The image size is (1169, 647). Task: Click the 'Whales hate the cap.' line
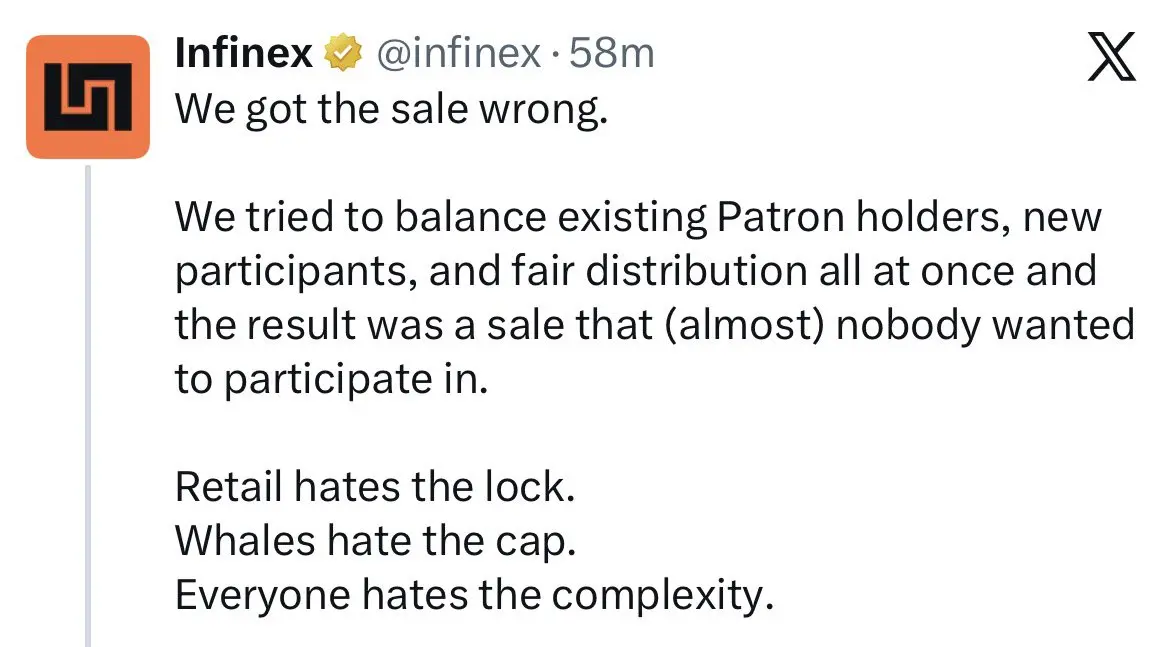(376, 542)
